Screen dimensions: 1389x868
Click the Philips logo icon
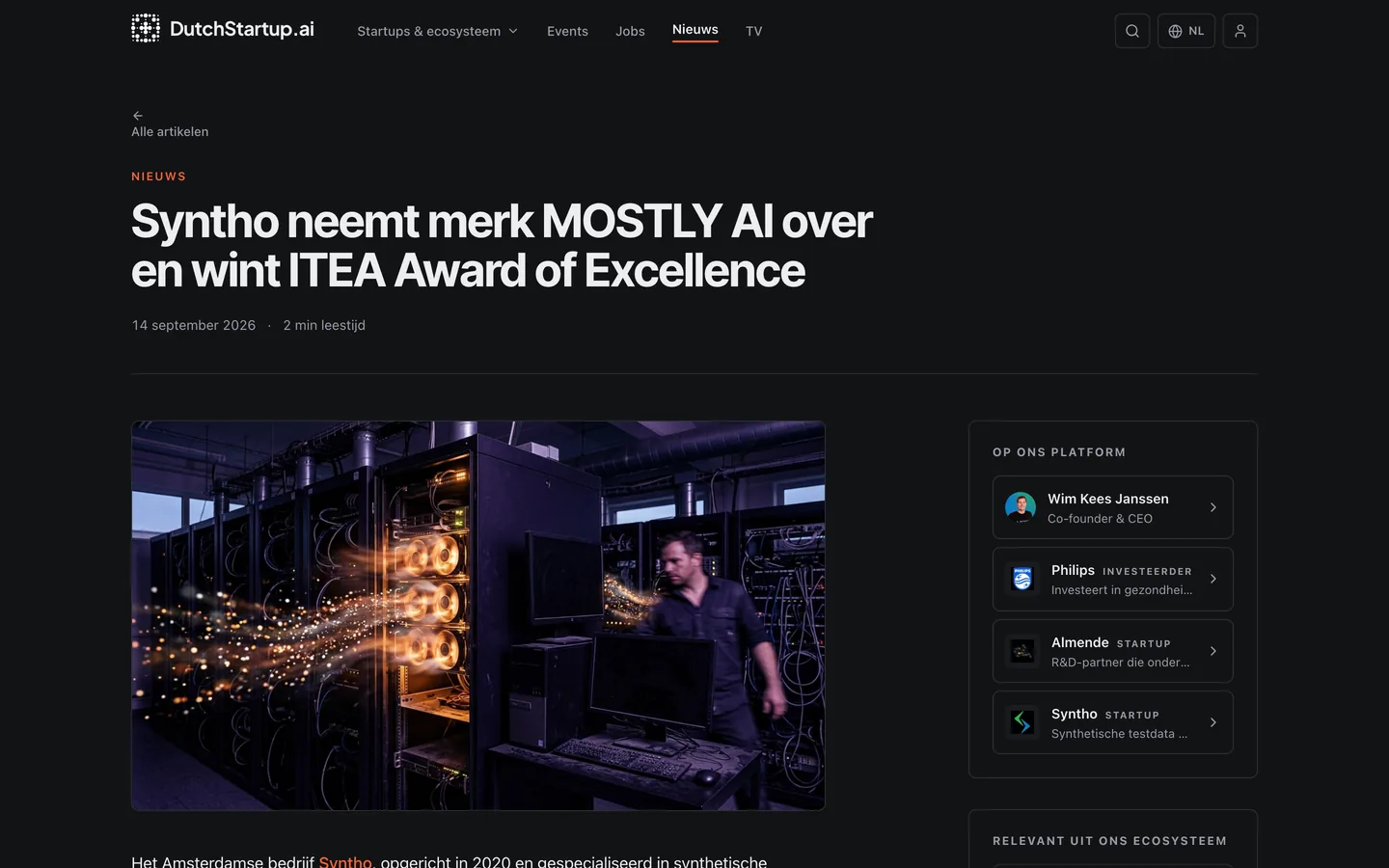tap(1022, 579)
